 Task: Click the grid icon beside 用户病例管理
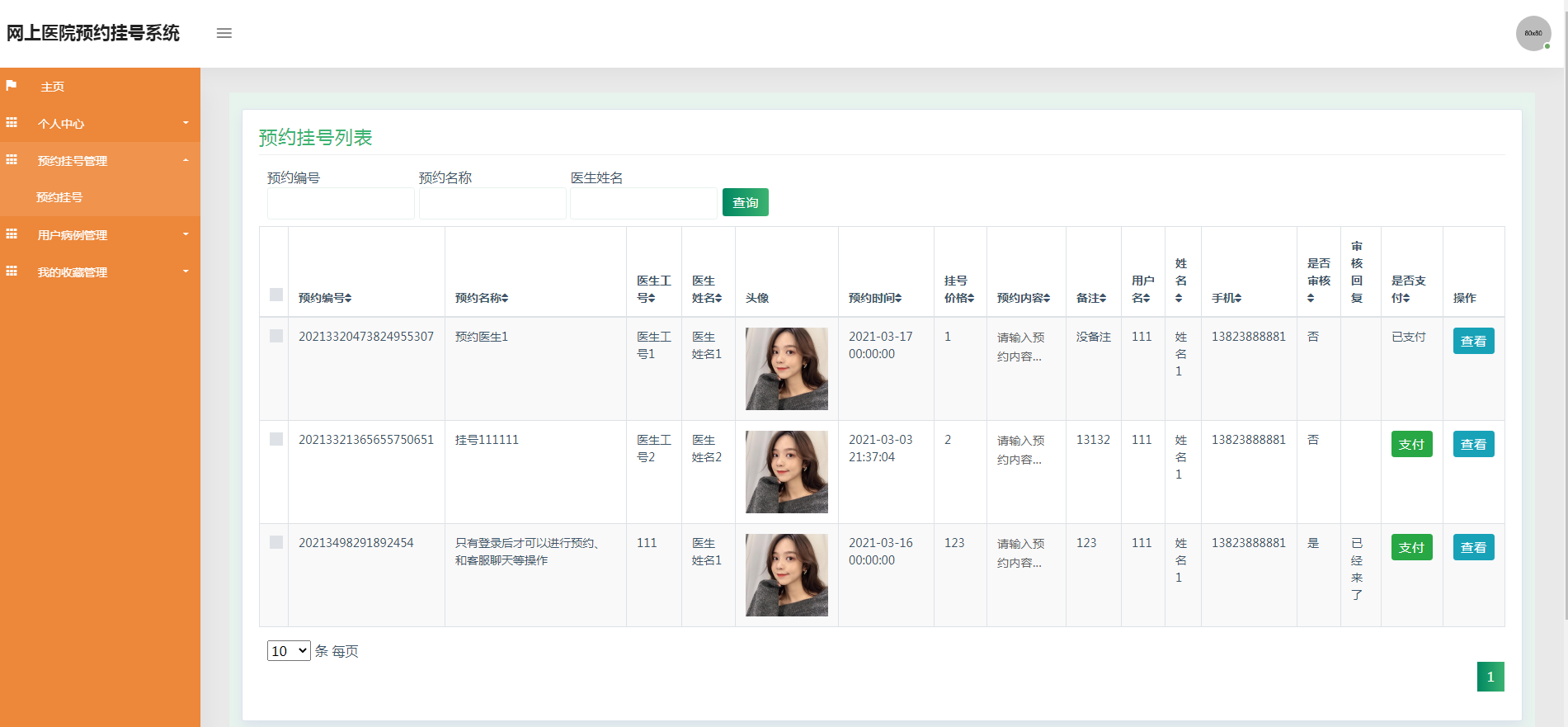pyautogui.click(x=12, y=234)
